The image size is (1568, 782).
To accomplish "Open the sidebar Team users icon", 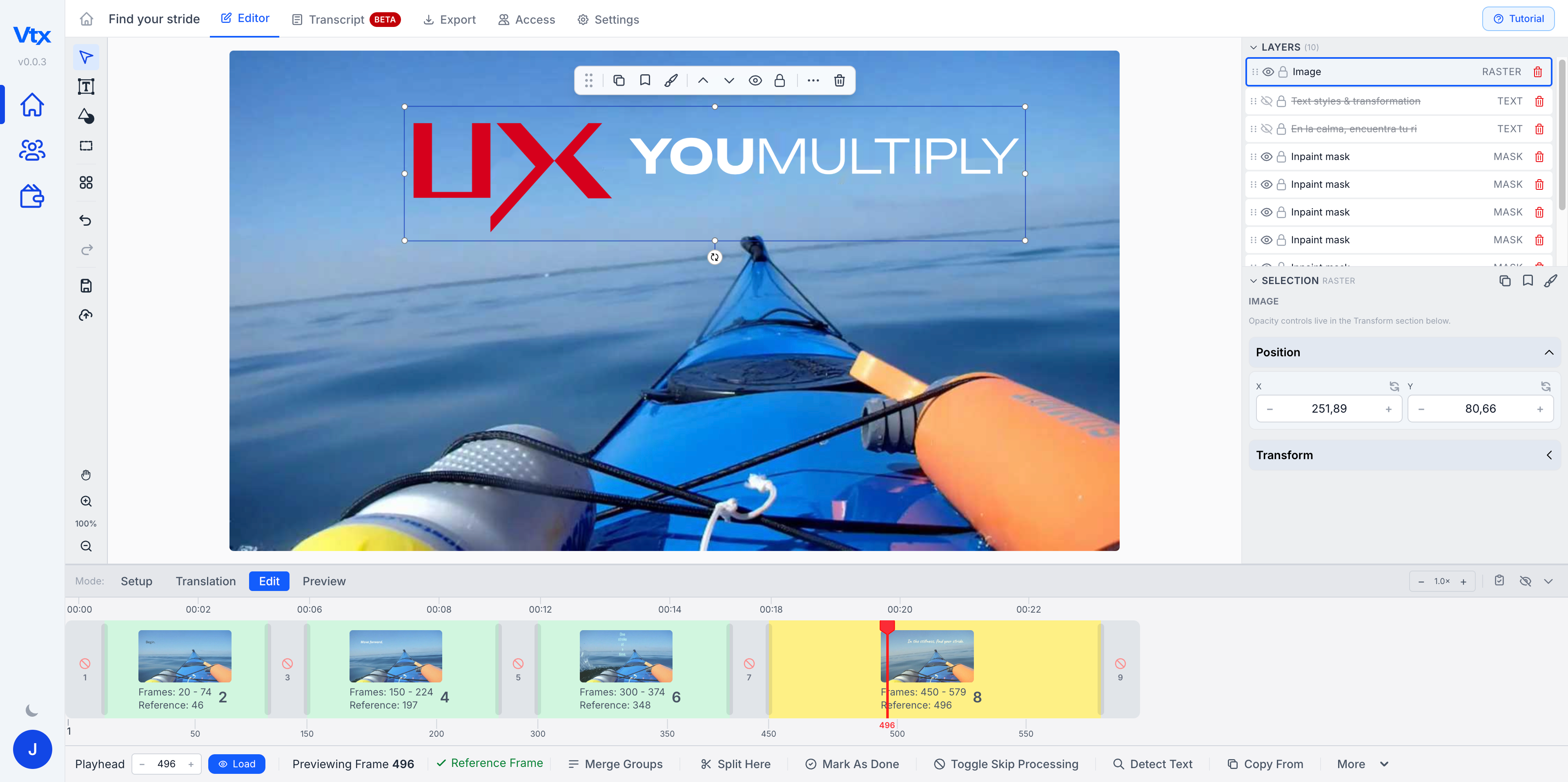I will (x=32, y=150).
